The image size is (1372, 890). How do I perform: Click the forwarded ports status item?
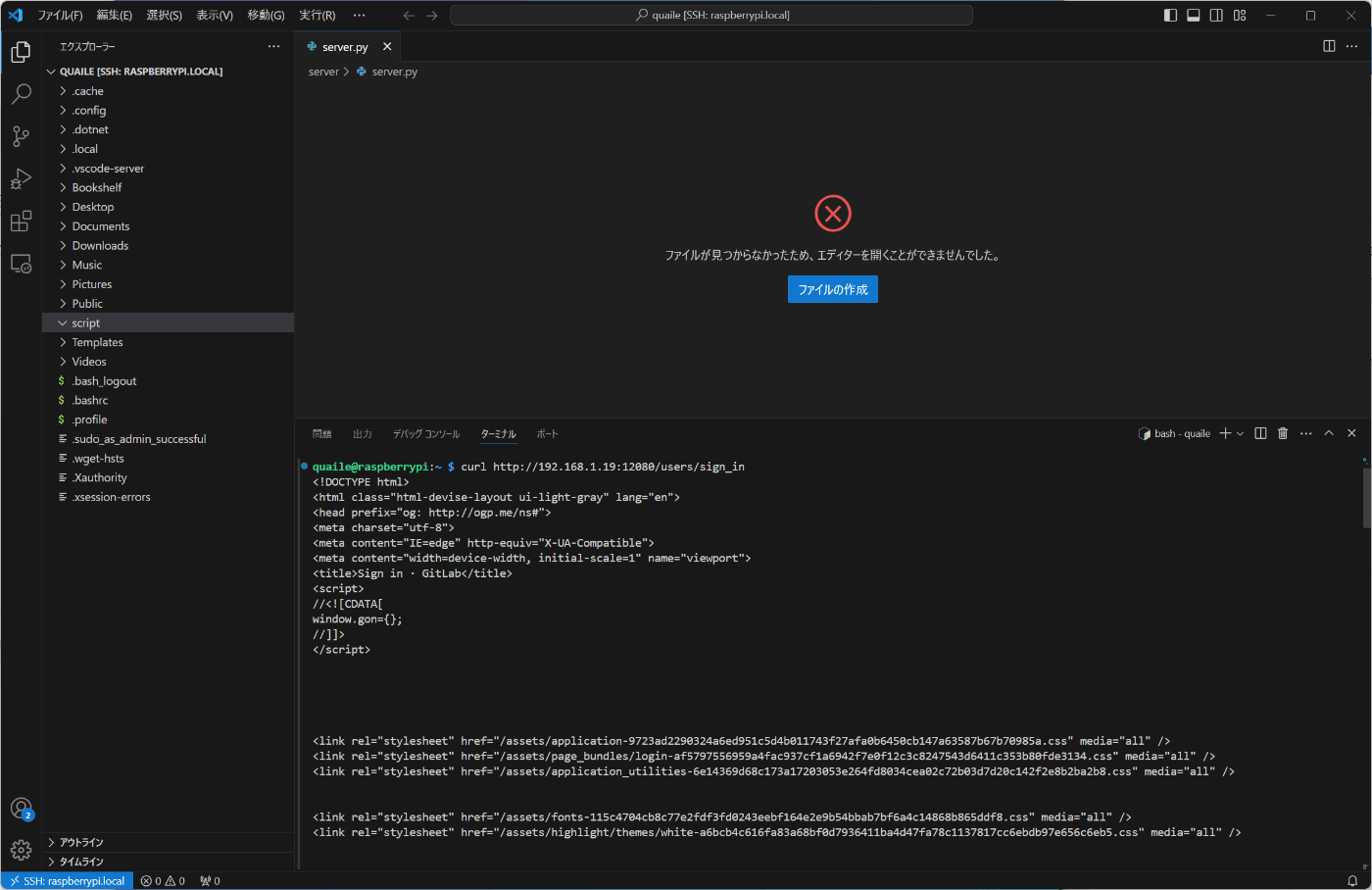[210, 881]
